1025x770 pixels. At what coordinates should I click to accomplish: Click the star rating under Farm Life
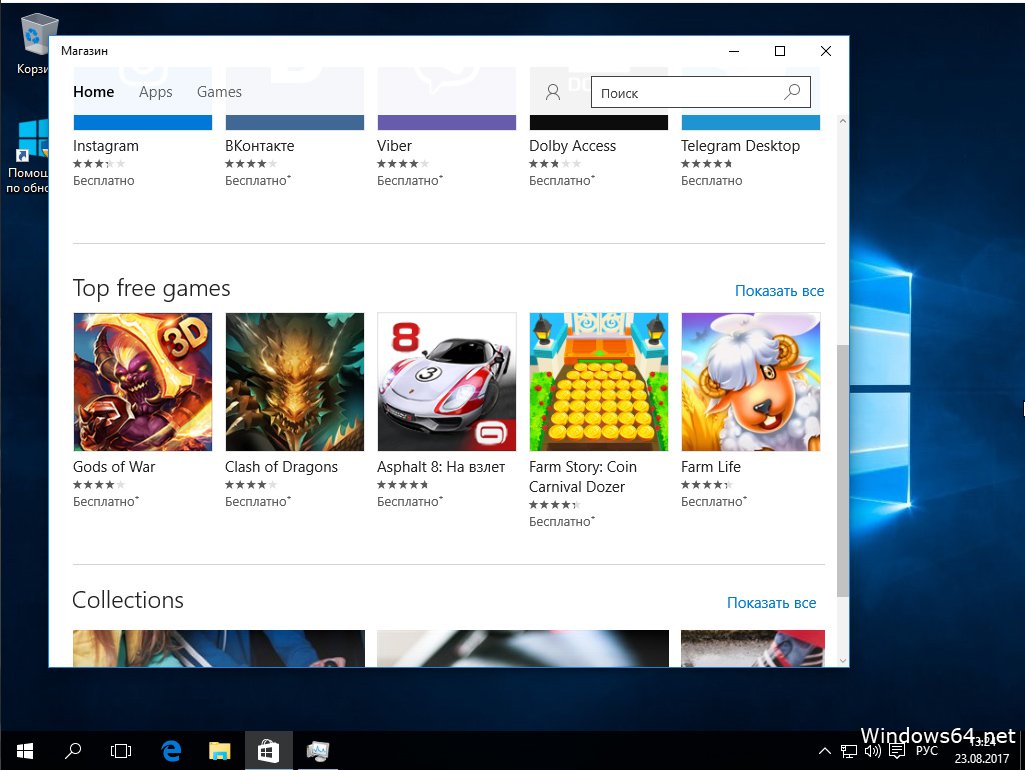pyautogui.click(x=707, y=484)
